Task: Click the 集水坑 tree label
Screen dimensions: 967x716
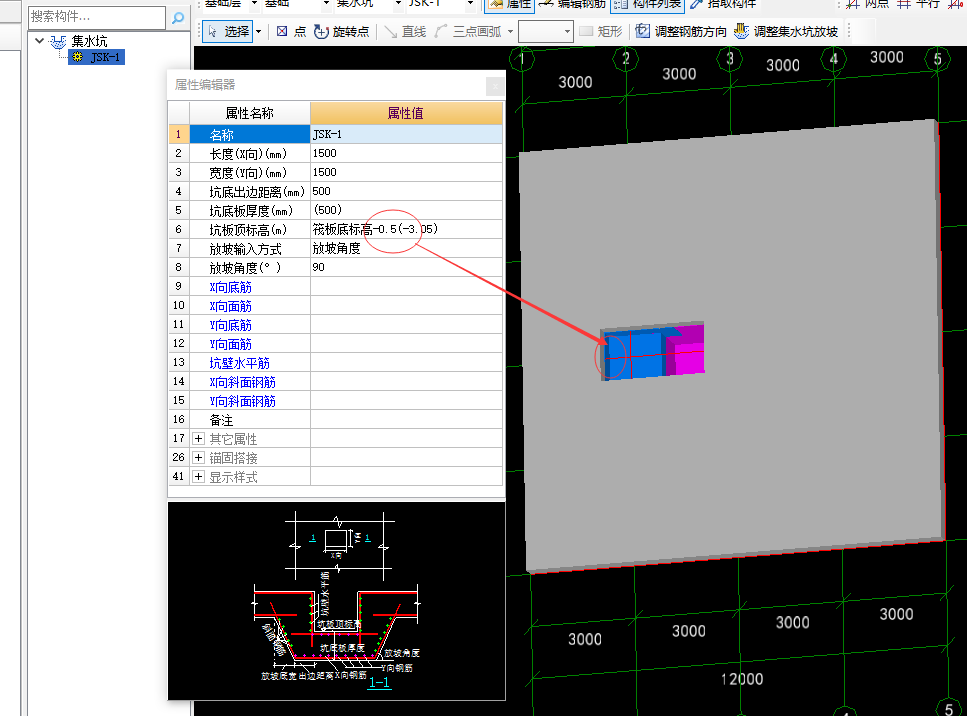Action: pos(89,41)
